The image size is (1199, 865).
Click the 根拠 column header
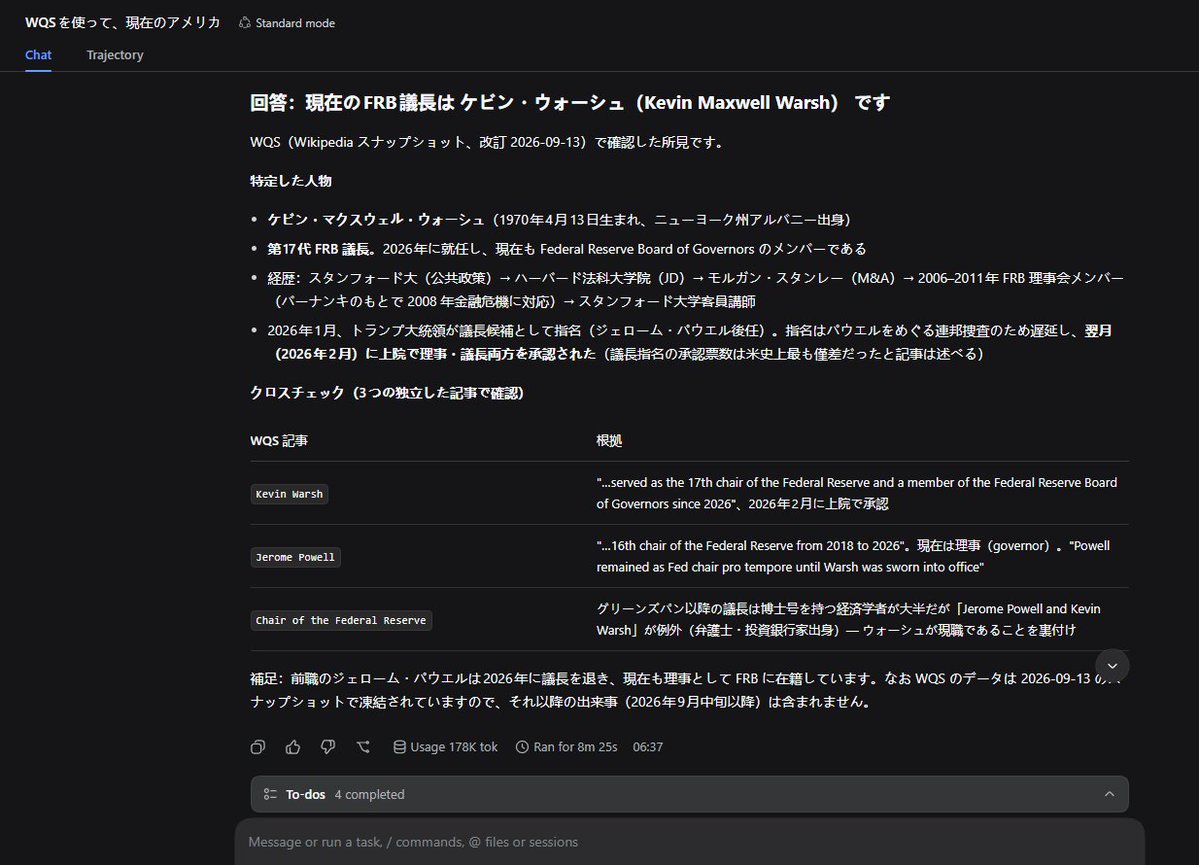pyautogui.click(x=609, y=441)
